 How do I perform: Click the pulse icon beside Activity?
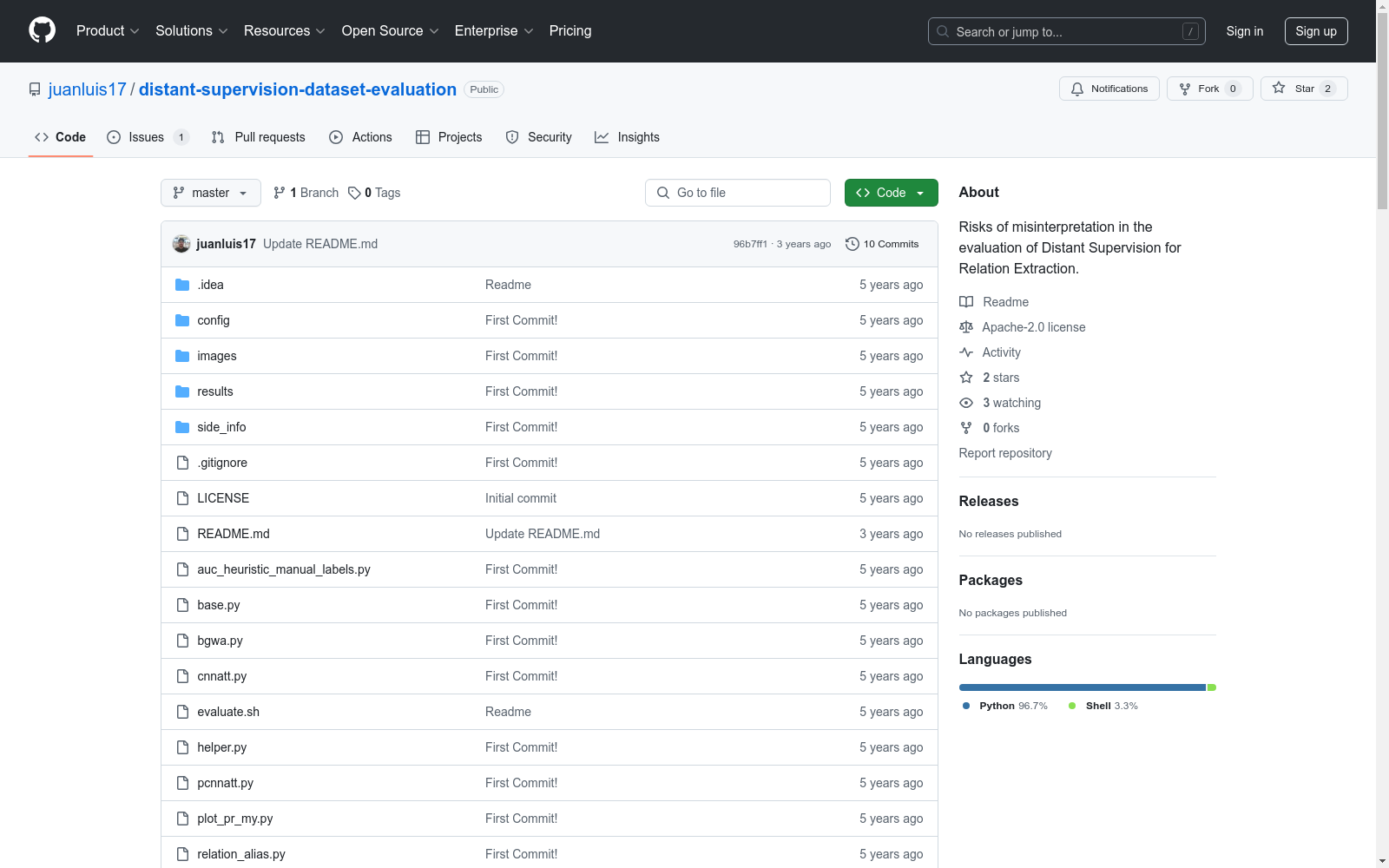966,352
